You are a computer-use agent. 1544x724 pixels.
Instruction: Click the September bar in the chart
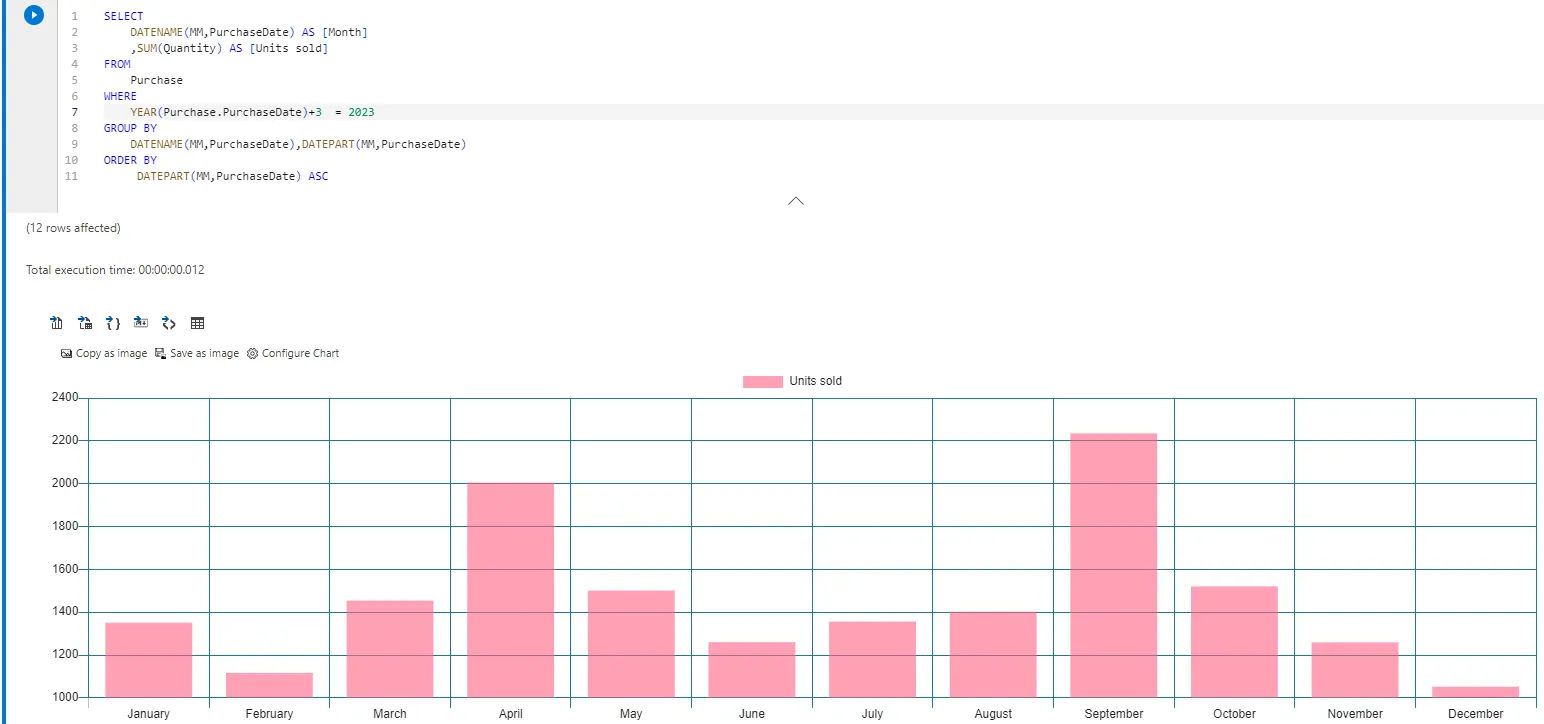point(1114,565)
